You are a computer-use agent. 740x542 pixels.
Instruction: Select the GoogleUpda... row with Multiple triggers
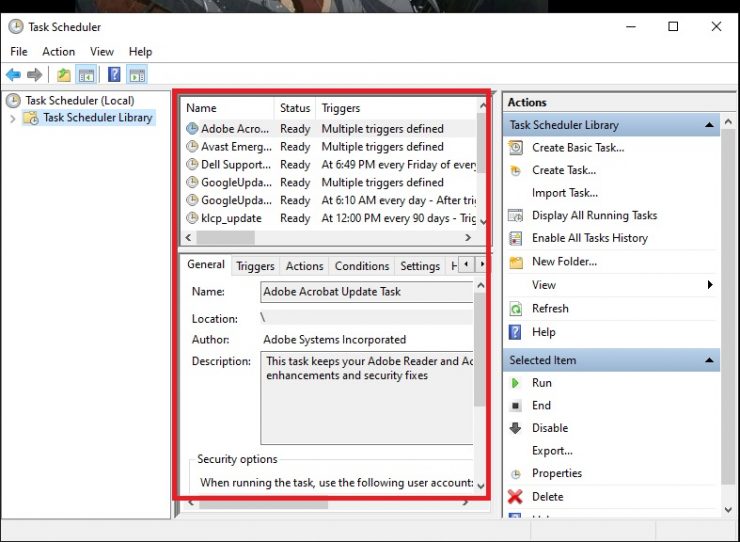coord(330,182)
